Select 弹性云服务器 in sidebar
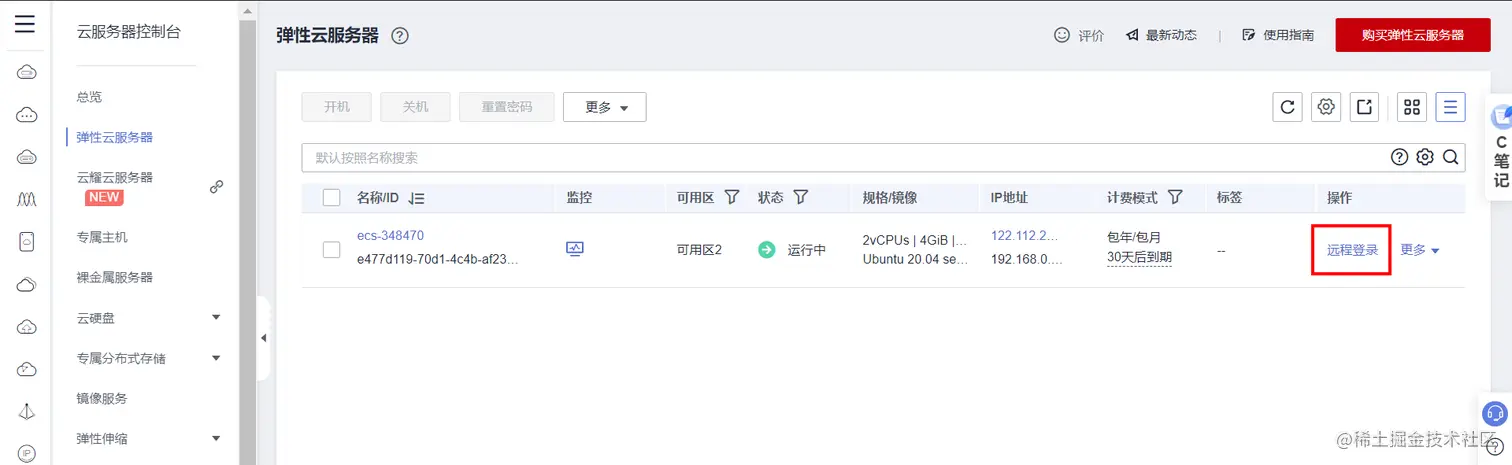 tap(115, 137)
